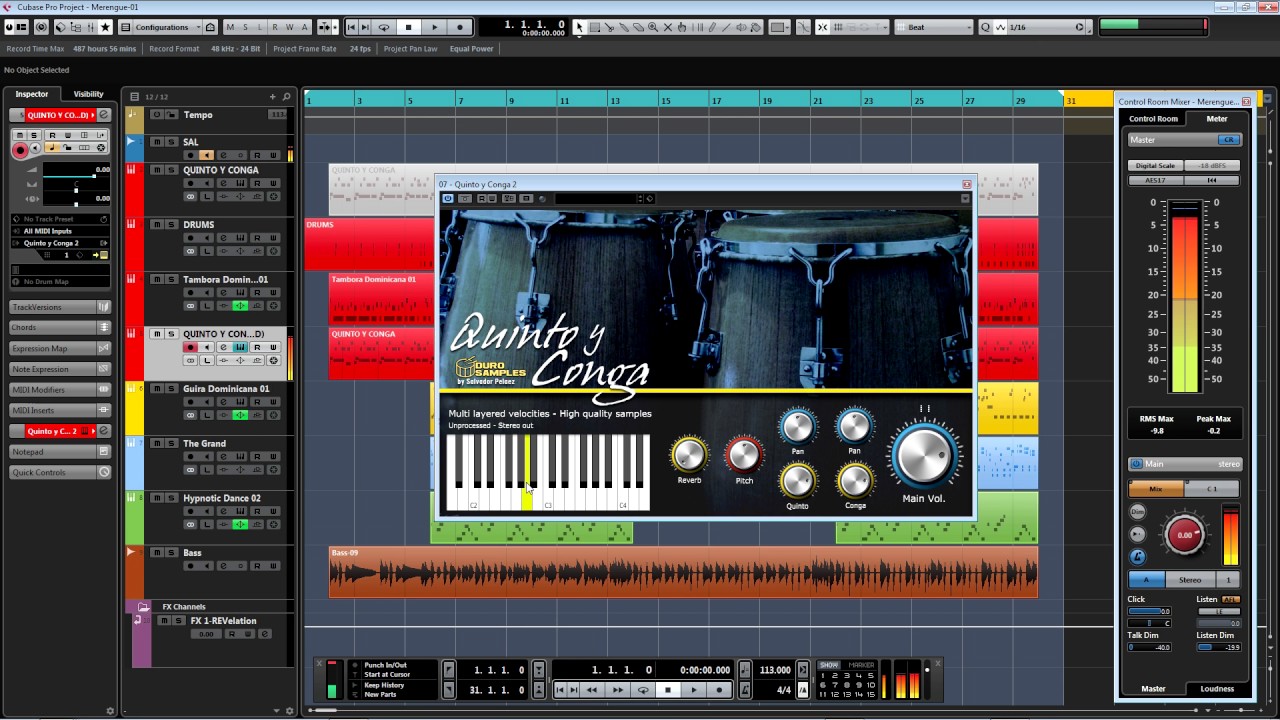
Task: Expand the Quick Controls section
Action: tap(60, 472)
